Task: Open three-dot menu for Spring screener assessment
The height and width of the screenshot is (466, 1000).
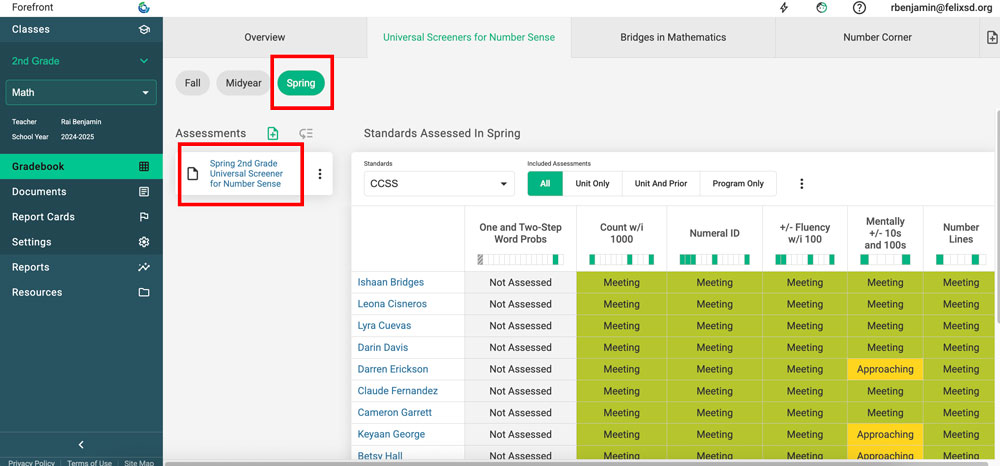Action: tap(320, 174)
